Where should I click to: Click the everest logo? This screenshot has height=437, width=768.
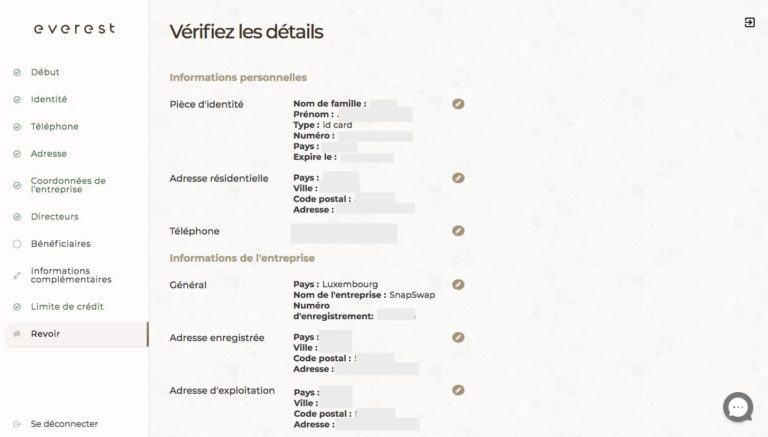(x=74, y=29)
